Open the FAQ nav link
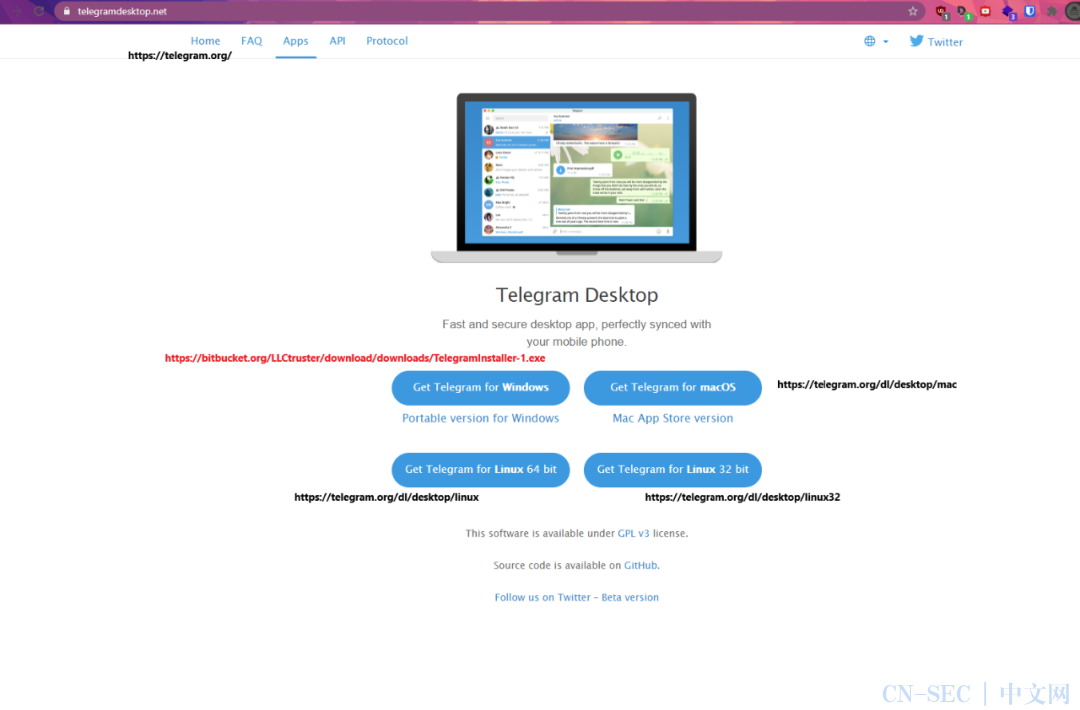Screen dimensions: 1080x710 [x=251, y=41]
